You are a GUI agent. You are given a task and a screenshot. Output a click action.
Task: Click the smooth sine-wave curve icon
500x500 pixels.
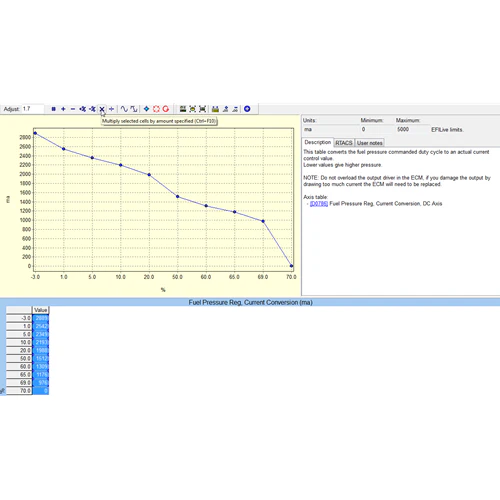click(x=124, y=109)
